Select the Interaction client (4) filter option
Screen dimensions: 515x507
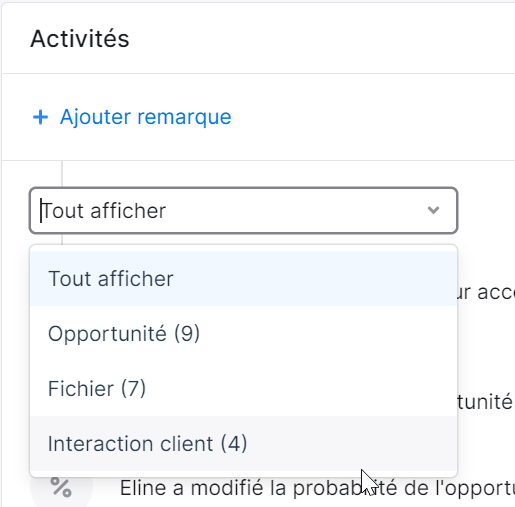point(243,443)
